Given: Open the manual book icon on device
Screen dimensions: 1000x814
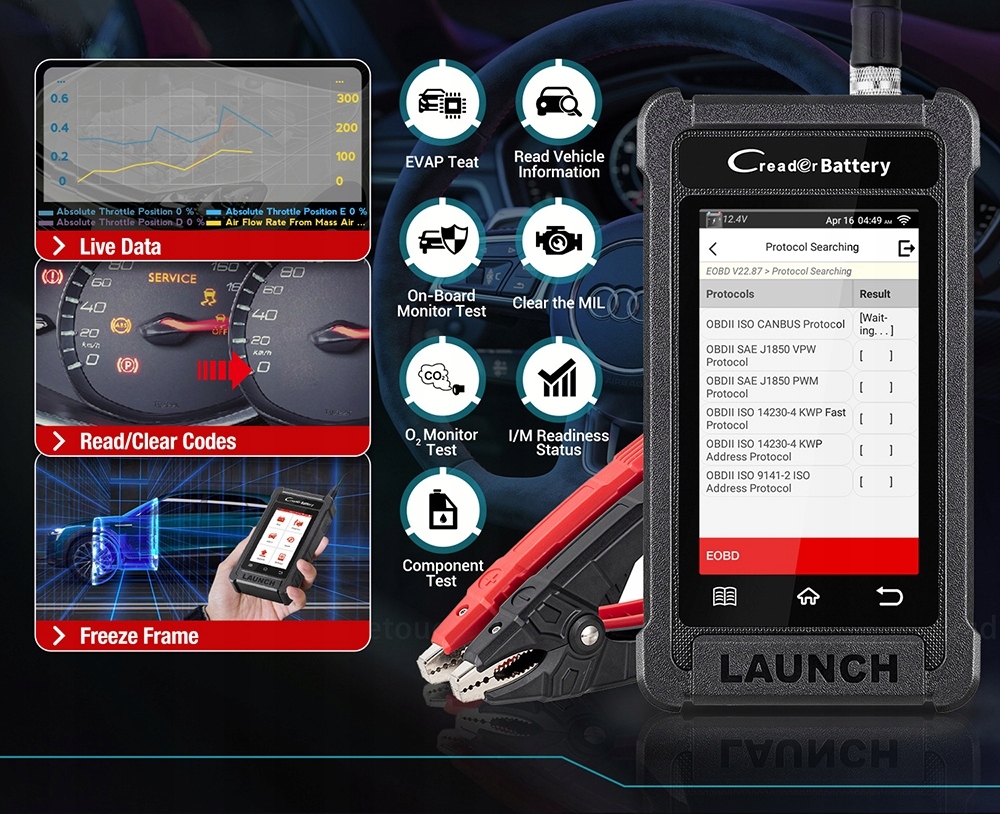Looking at the screenshot, I should [724, 596].
